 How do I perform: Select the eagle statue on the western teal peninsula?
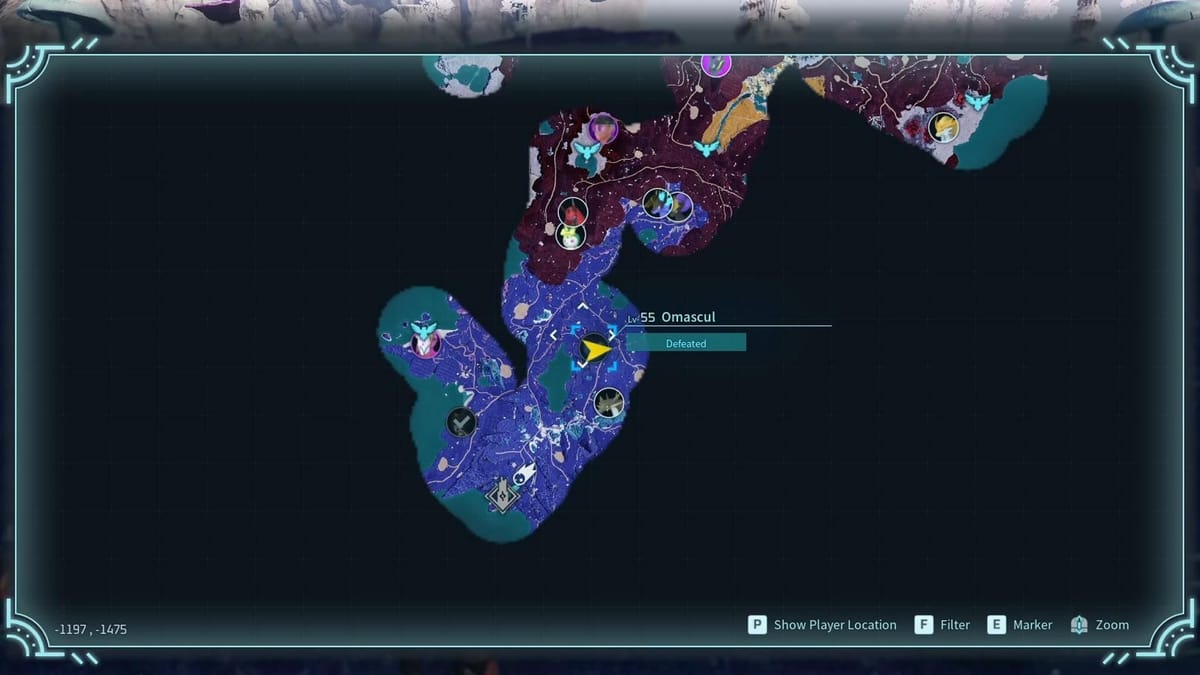425,330
